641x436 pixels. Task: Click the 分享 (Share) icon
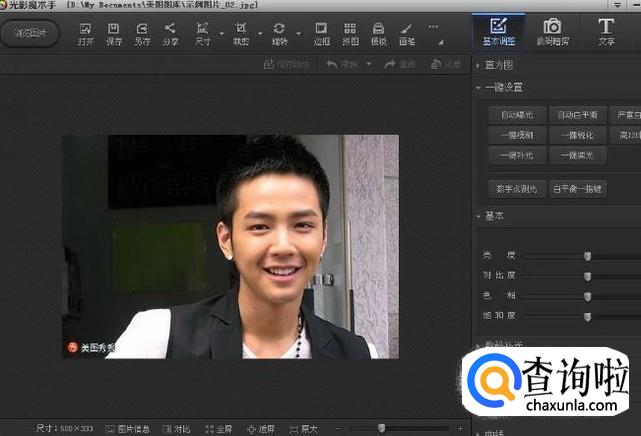[x=171, y=32]
